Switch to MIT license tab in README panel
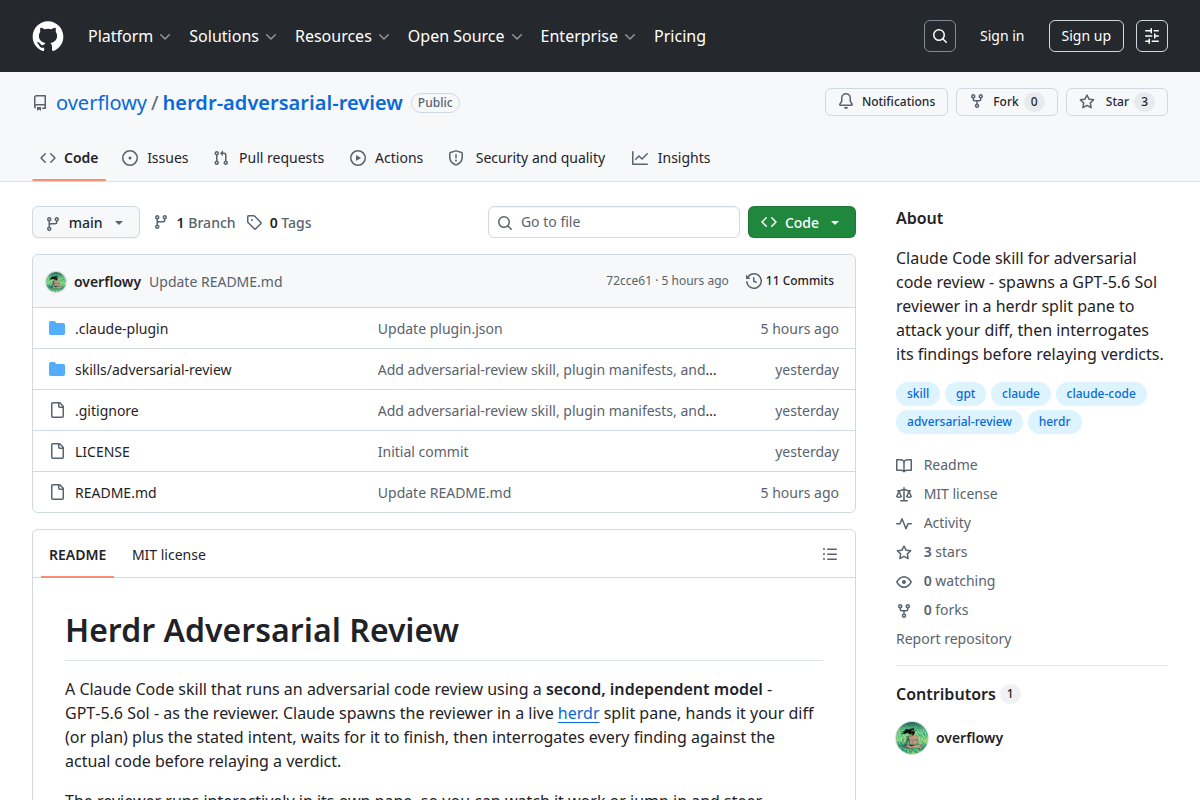The height and width of the screenshot is (800, 1200). tap(169, 555)
